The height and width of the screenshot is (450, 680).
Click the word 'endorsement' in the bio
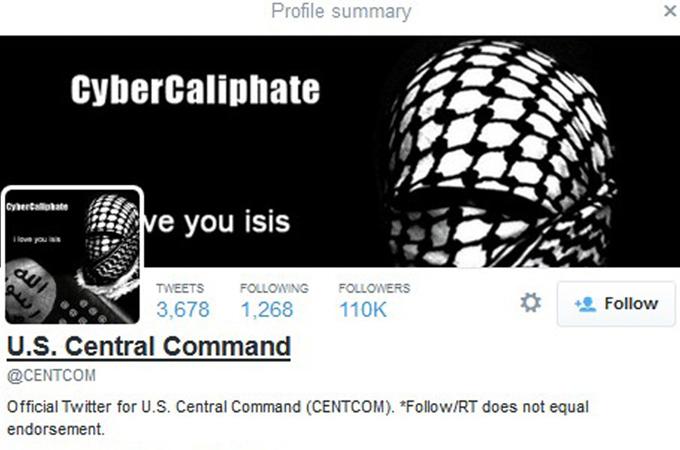(56, 429)
